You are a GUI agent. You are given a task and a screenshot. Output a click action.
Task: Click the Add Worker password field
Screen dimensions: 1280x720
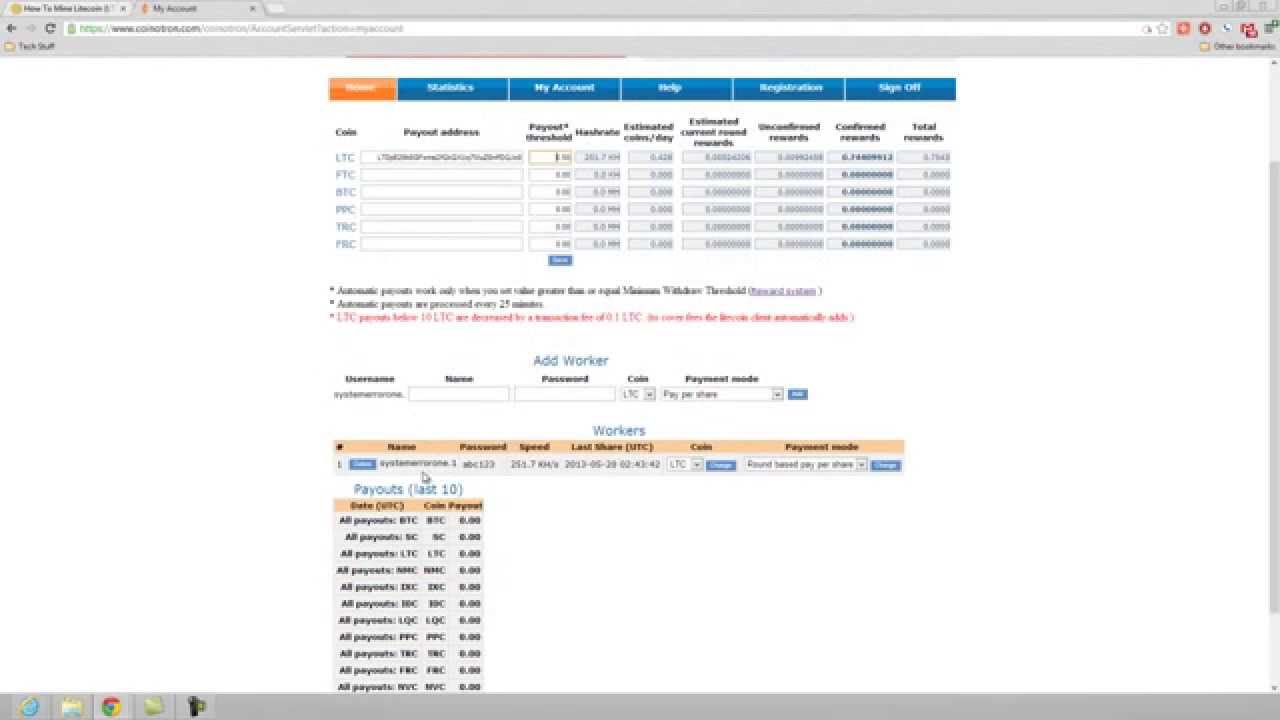(565, 394)
